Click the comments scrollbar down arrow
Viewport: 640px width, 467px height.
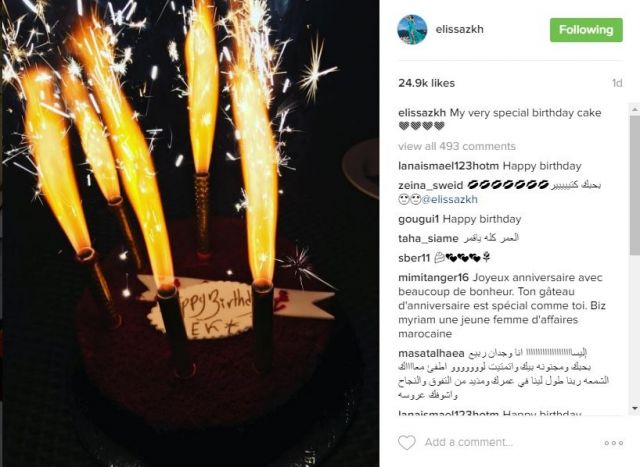click(x=635, y=408)
